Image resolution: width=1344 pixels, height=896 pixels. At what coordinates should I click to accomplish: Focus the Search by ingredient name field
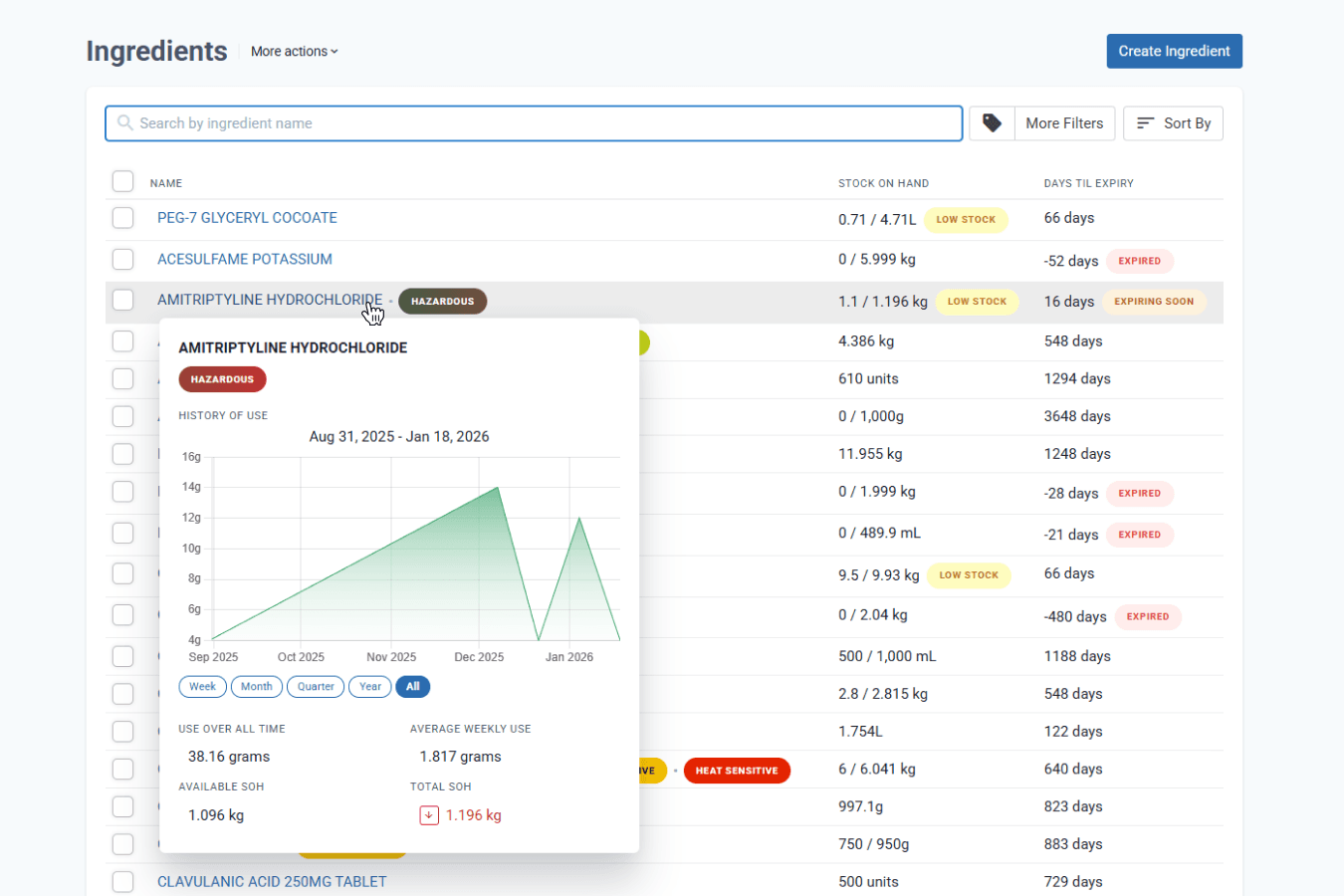(534, 123)
